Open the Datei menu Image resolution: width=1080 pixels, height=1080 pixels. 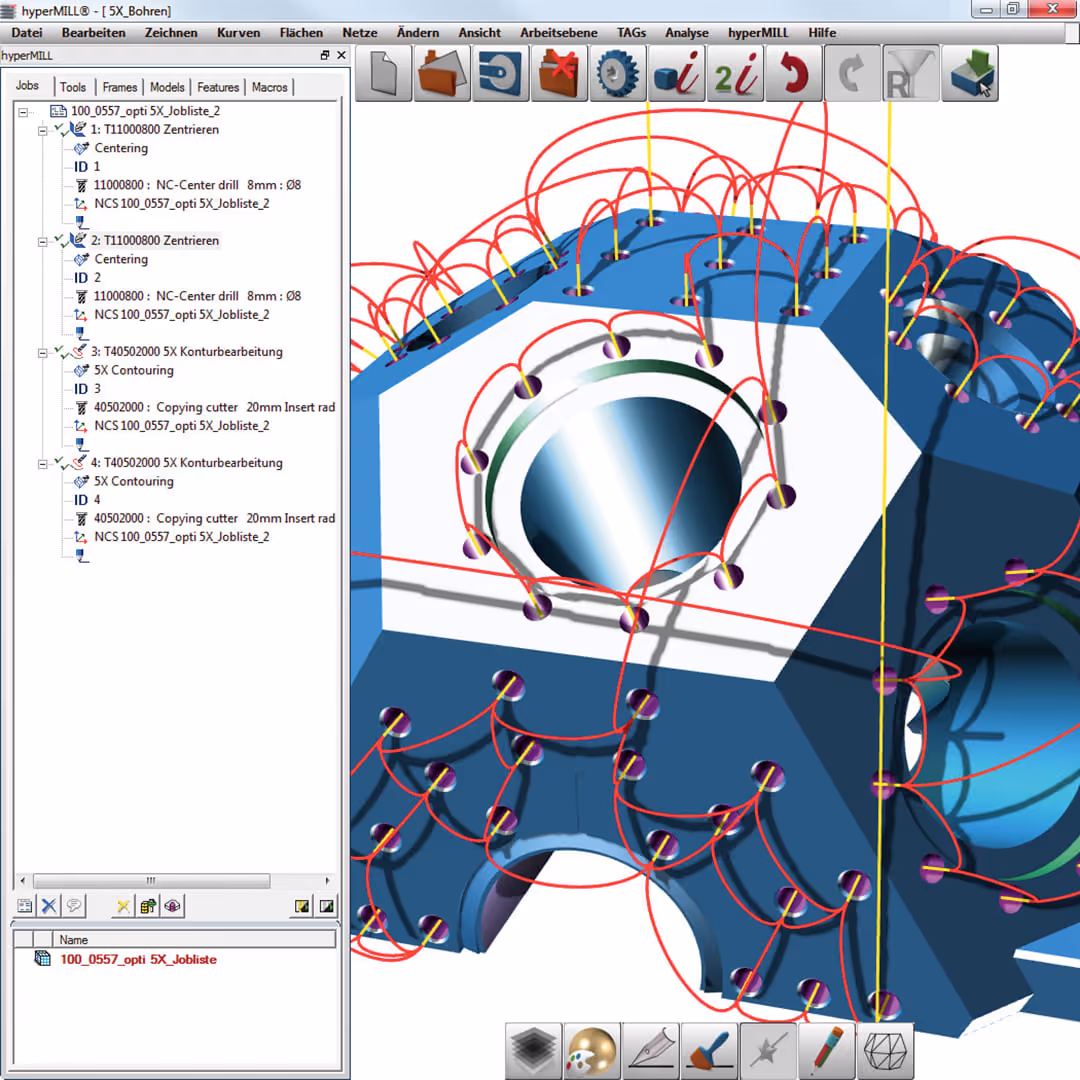tap(27, 32)
